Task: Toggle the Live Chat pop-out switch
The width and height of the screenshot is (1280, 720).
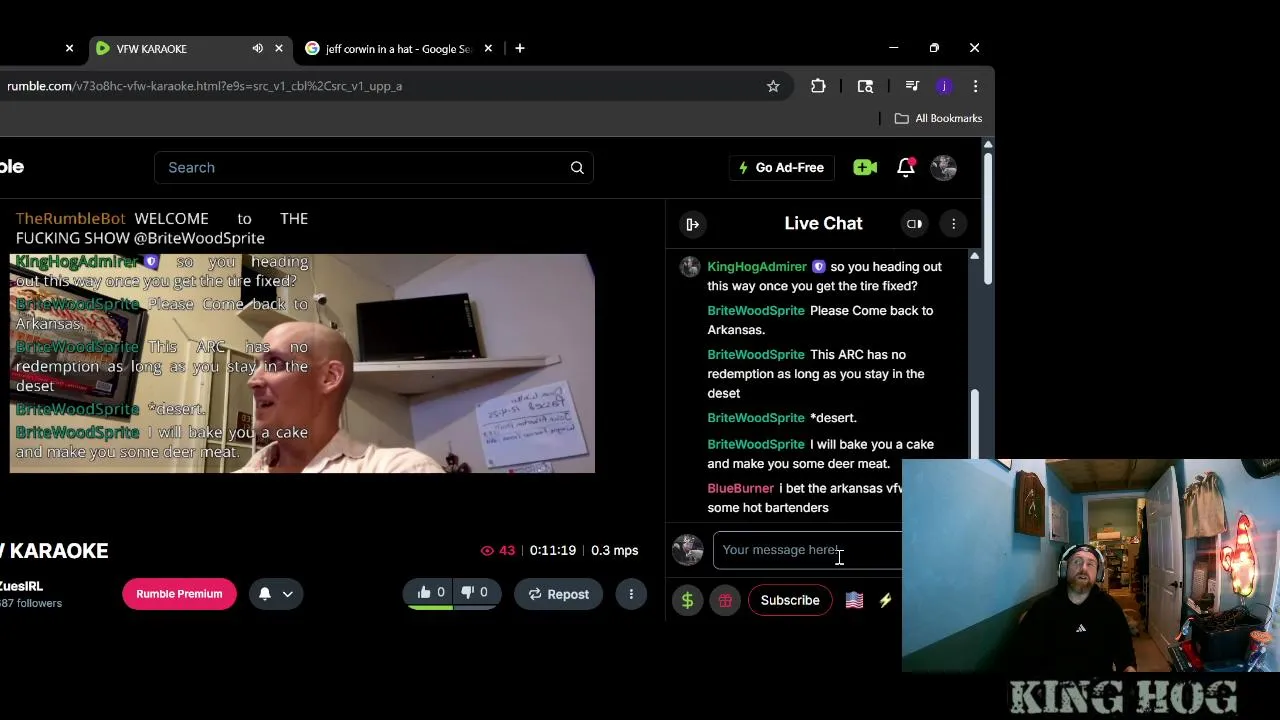Action: pos(914,224)
